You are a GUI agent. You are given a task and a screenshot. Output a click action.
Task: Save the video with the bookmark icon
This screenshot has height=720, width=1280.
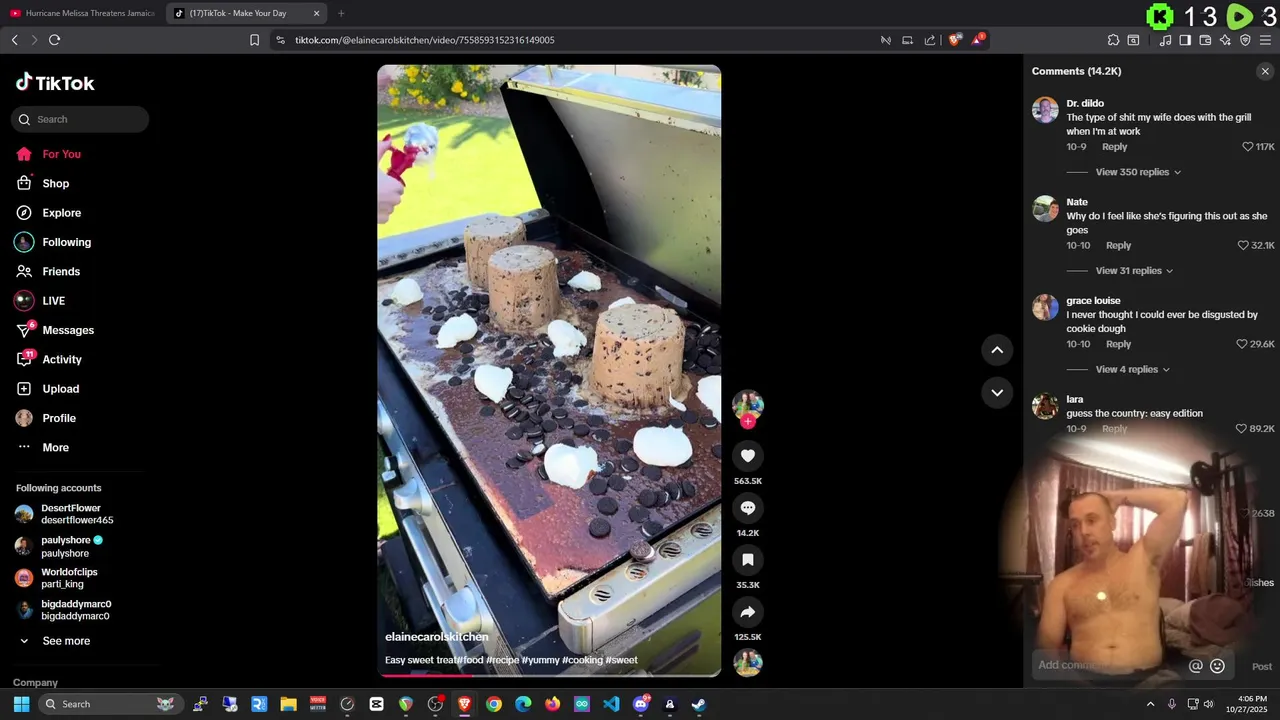pos(747,560)
